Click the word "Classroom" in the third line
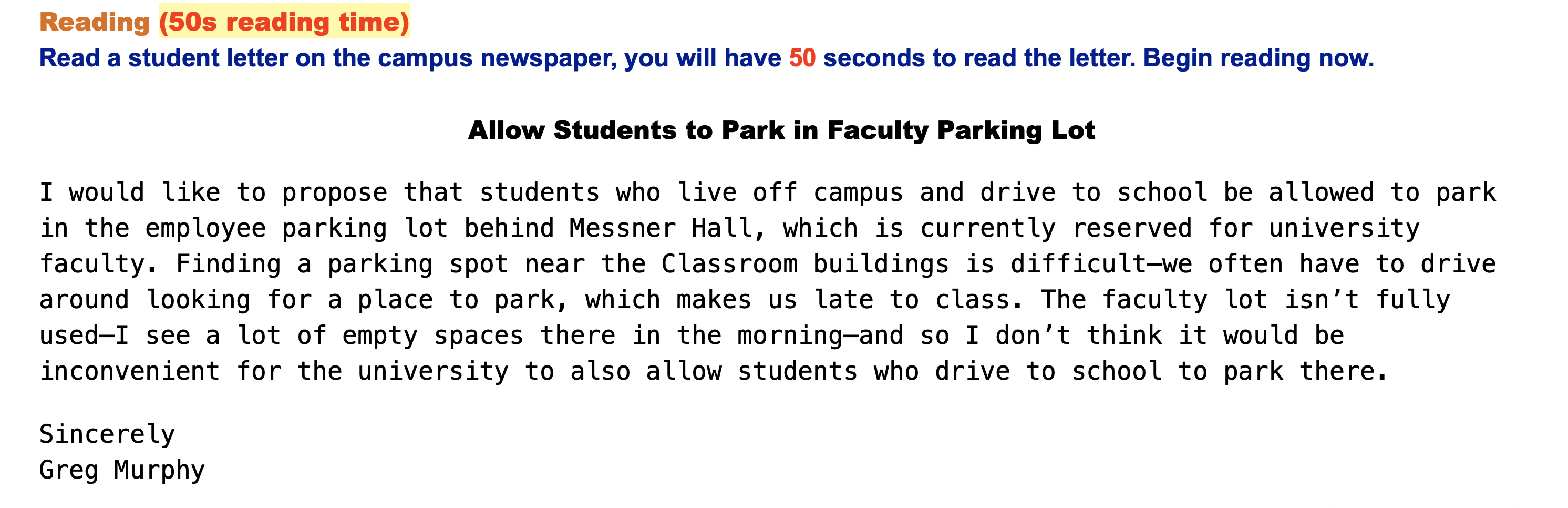This screenshot has width=1568, height=508. pyautogui.click(x=729, y=264)
